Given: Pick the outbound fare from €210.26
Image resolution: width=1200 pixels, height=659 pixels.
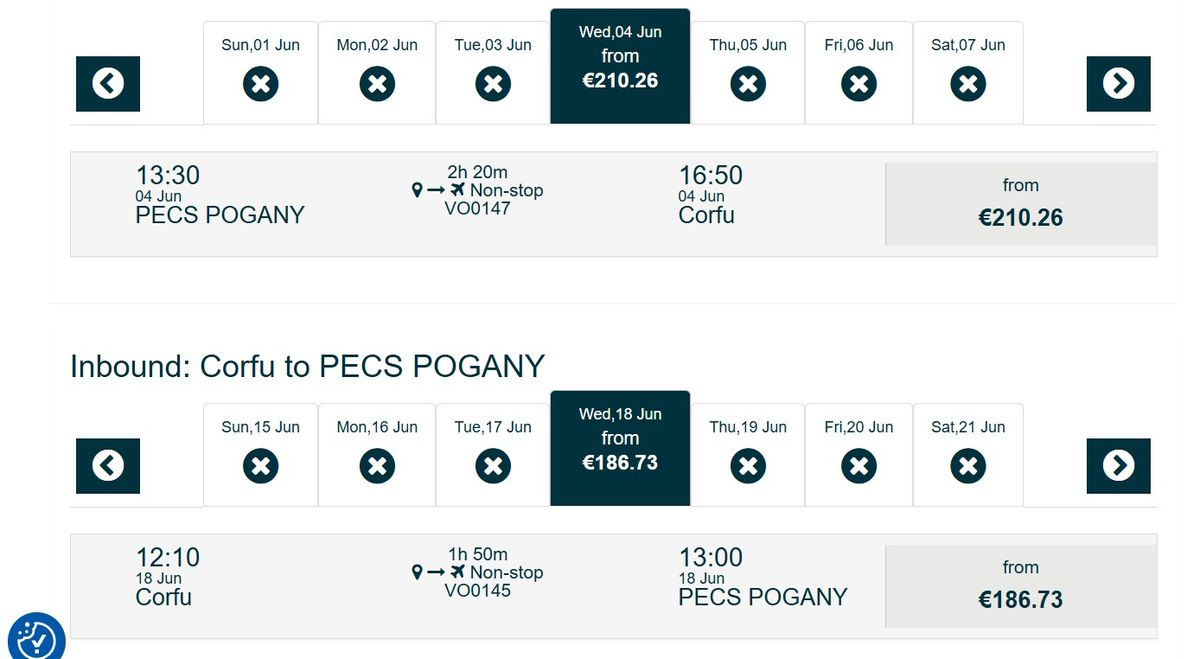Looking at the screenshot, I should click(1021, 204).
